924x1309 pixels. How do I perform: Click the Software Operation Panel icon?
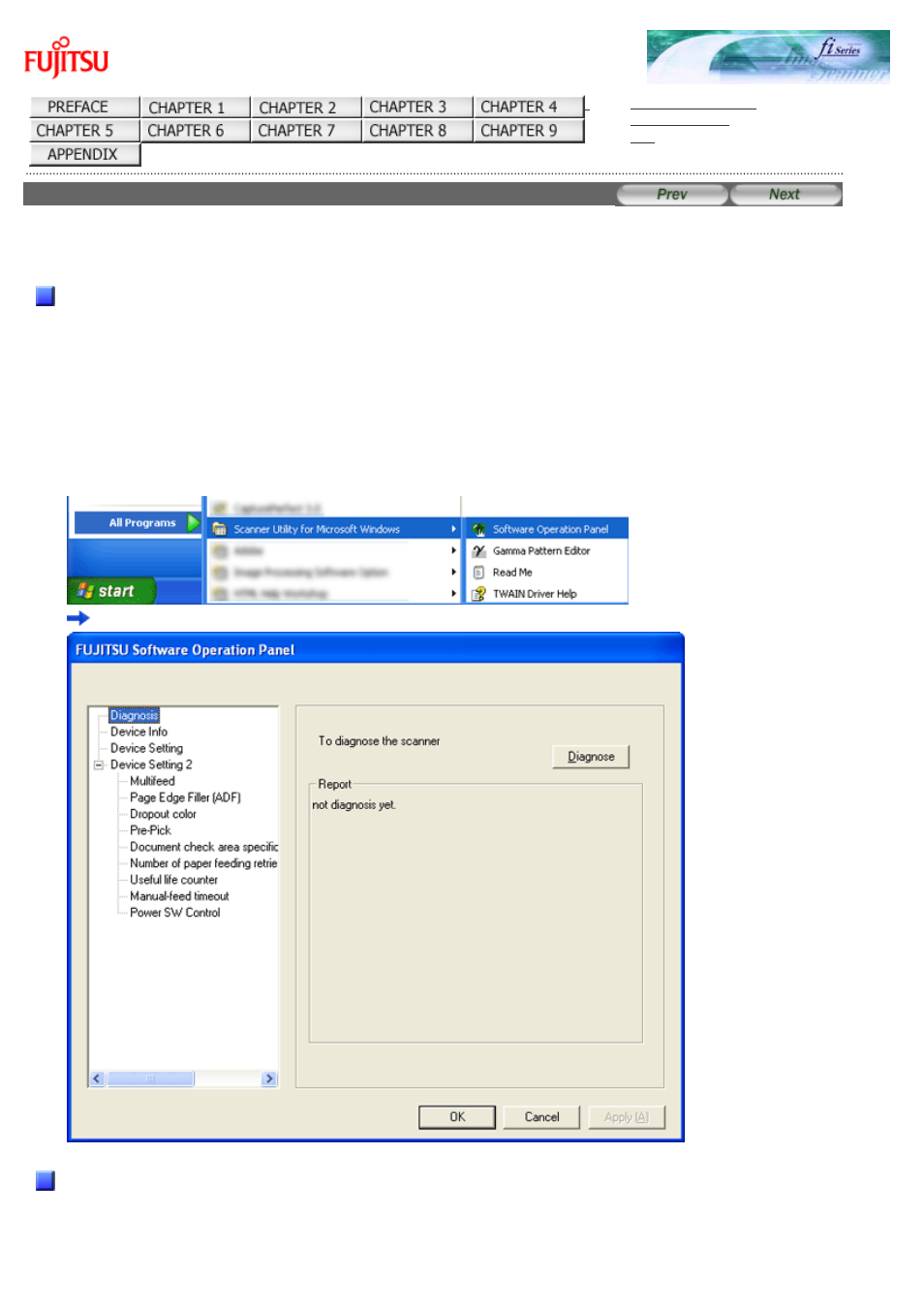(x=478, y=529)
